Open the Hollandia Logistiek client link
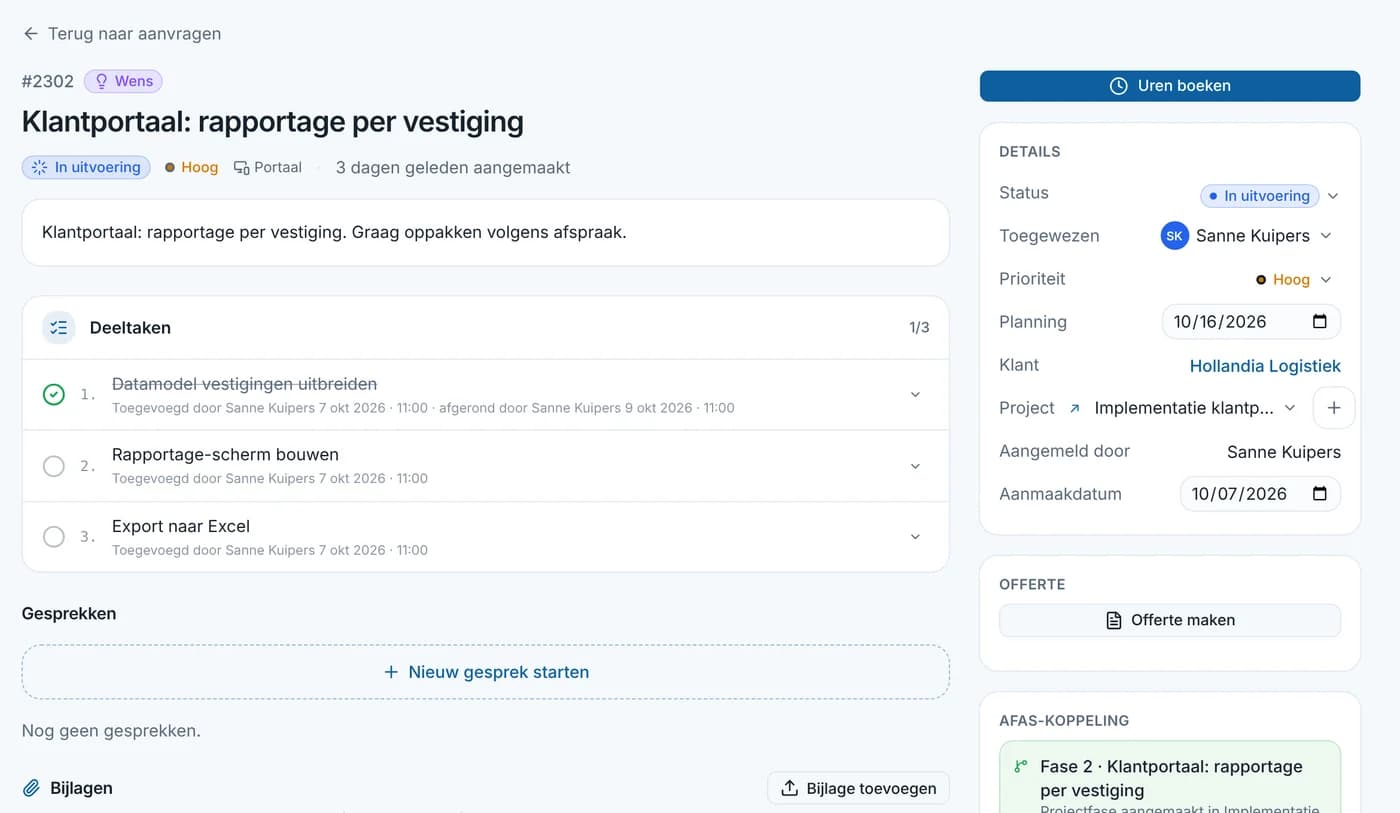Viewport: 1400px width, 813px height. click(1265, 366)
